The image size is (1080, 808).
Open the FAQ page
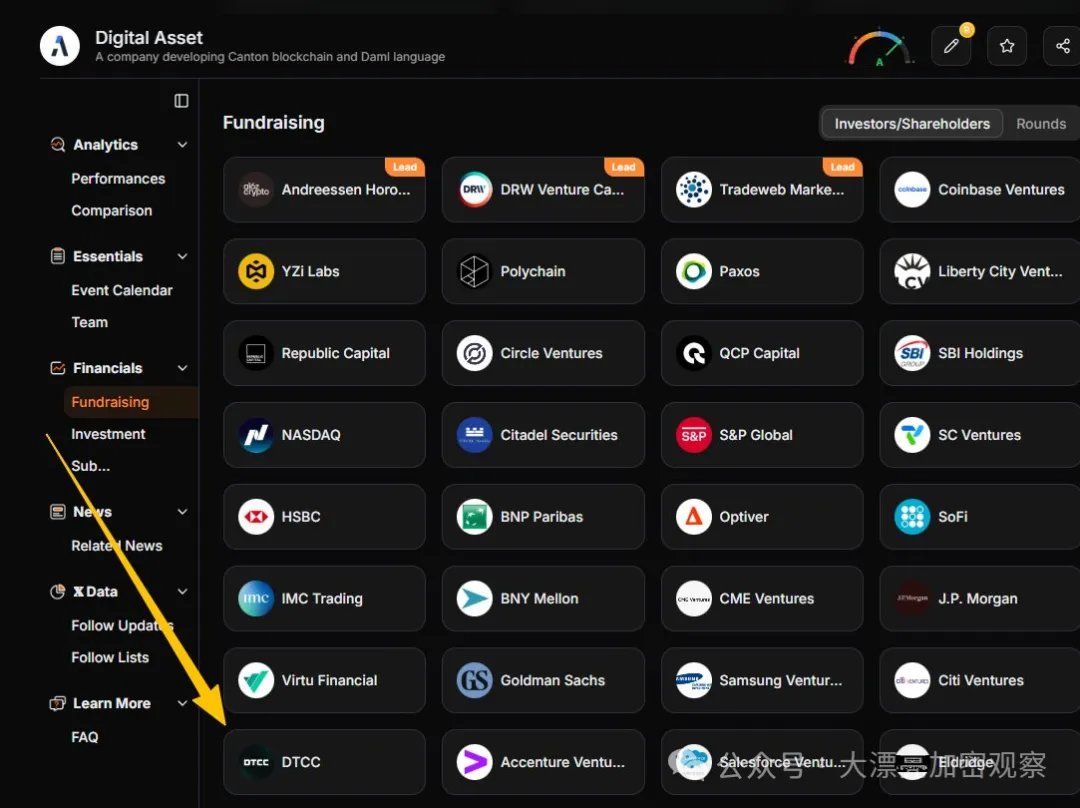85,738
